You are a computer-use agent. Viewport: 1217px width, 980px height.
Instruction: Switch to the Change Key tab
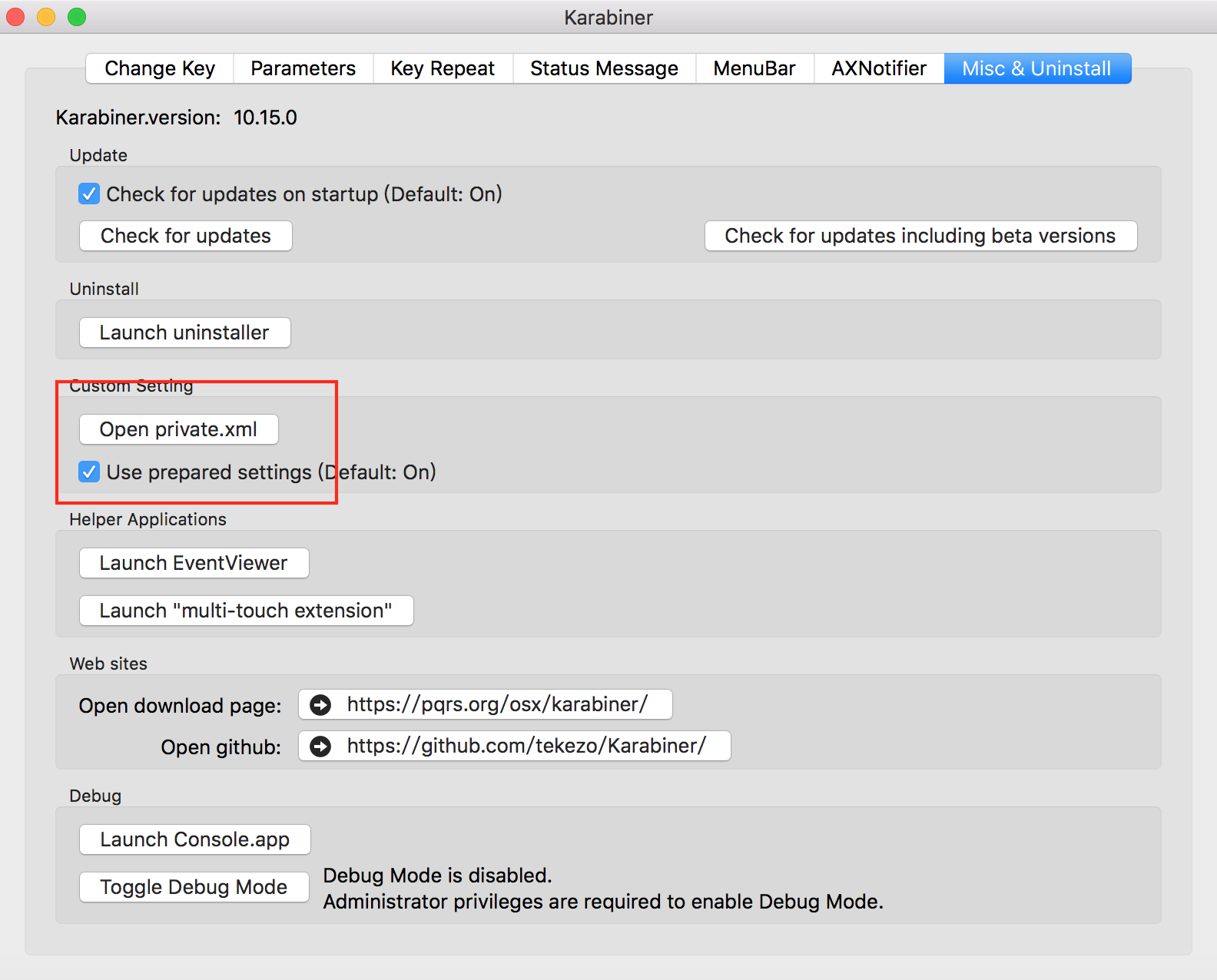coord(160,68)
